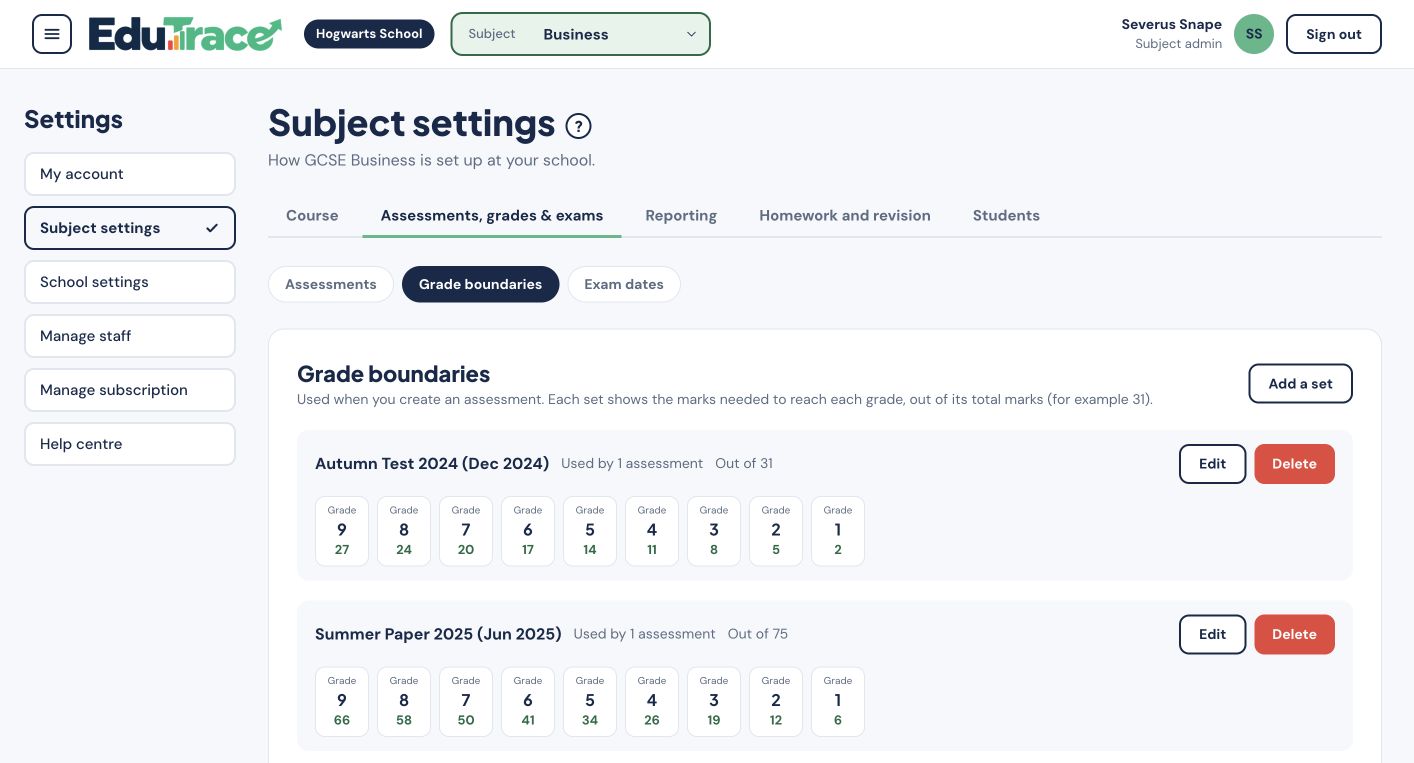This screenshot has height=763, width=1414.
Task: Select the Grade boundaries pill
Action: point(480,284)
